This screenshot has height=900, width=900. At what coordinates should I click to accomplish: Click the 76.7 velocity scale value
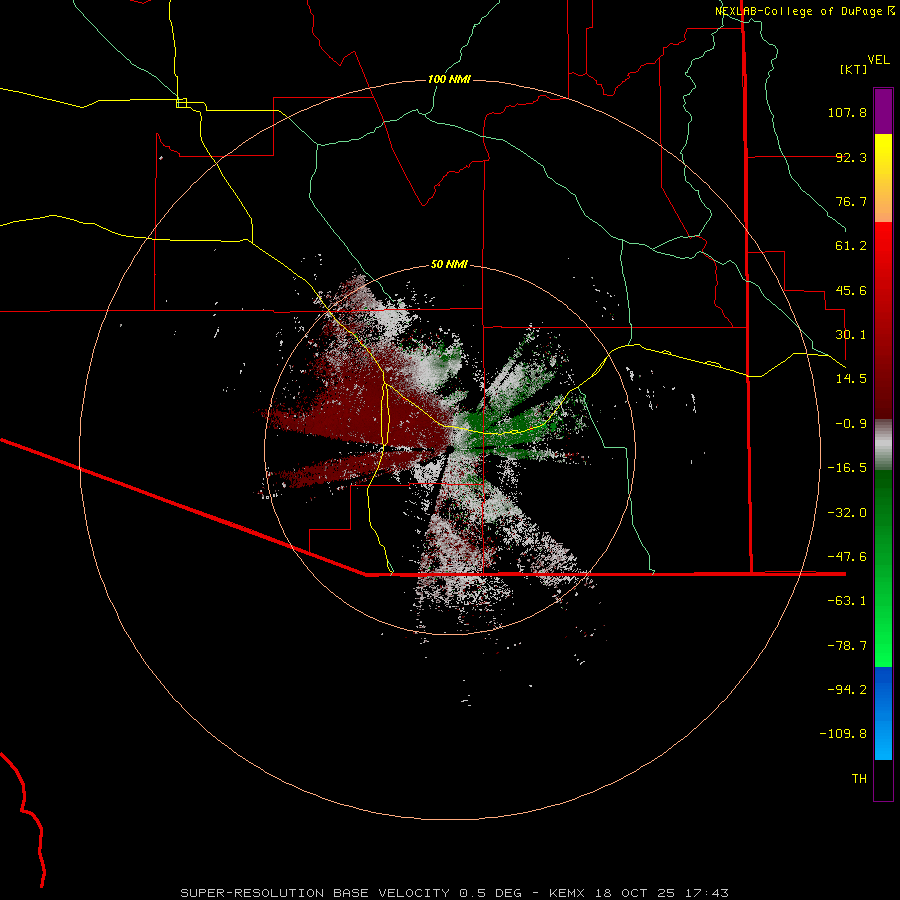click(851, 201)
